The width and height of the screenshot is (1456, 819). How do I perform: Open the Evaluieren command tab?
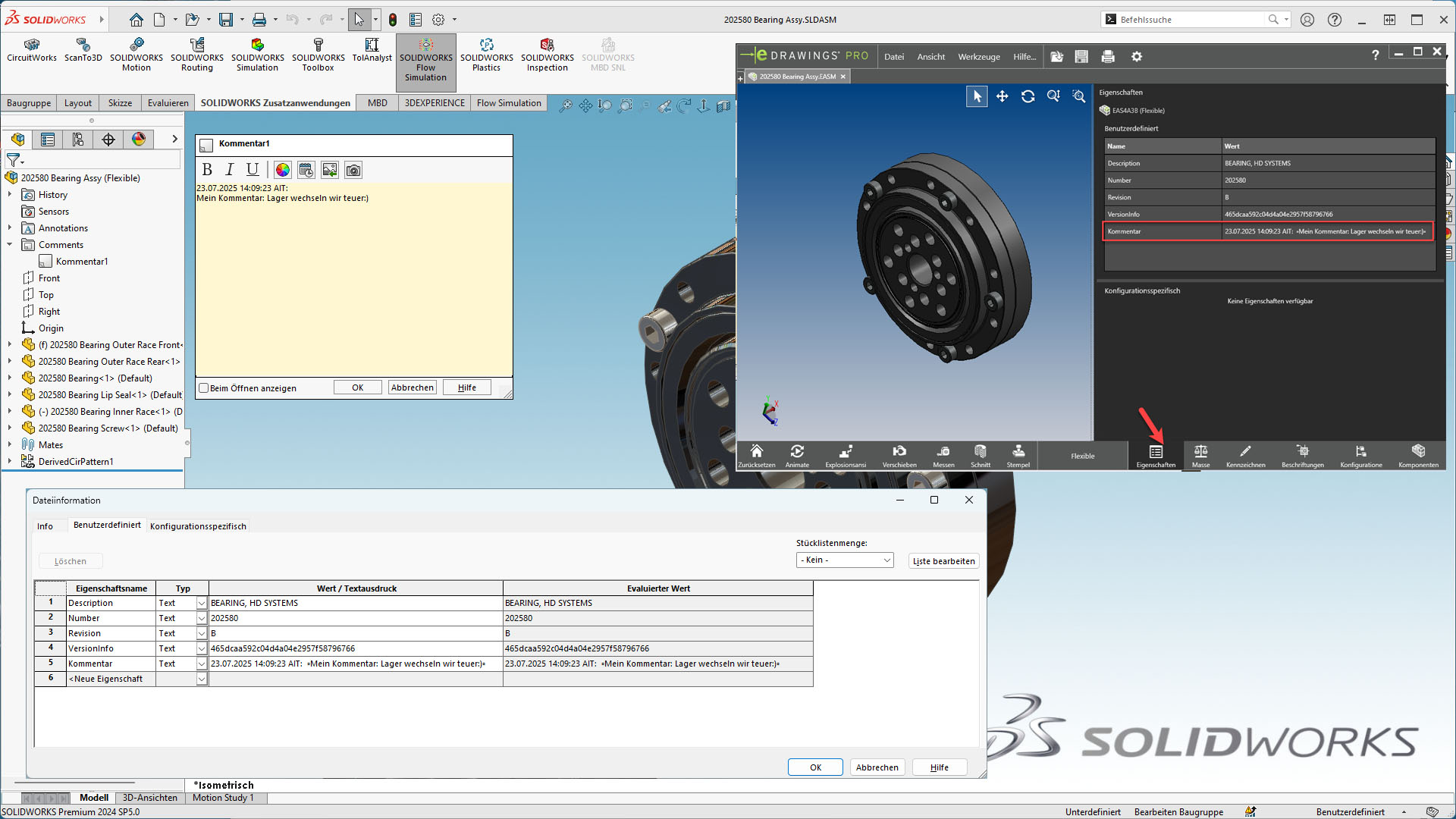click(x=168, y=103)
